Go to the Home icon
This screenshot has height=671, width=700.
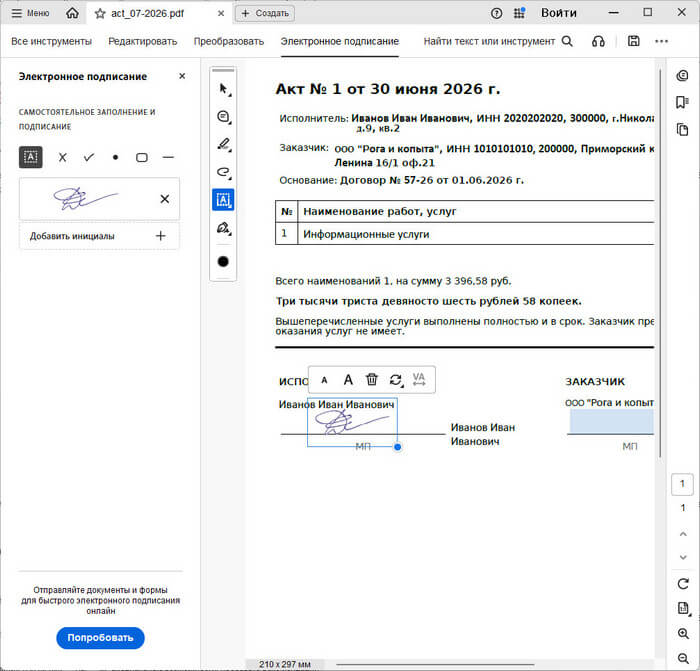[x=72, y=13]
